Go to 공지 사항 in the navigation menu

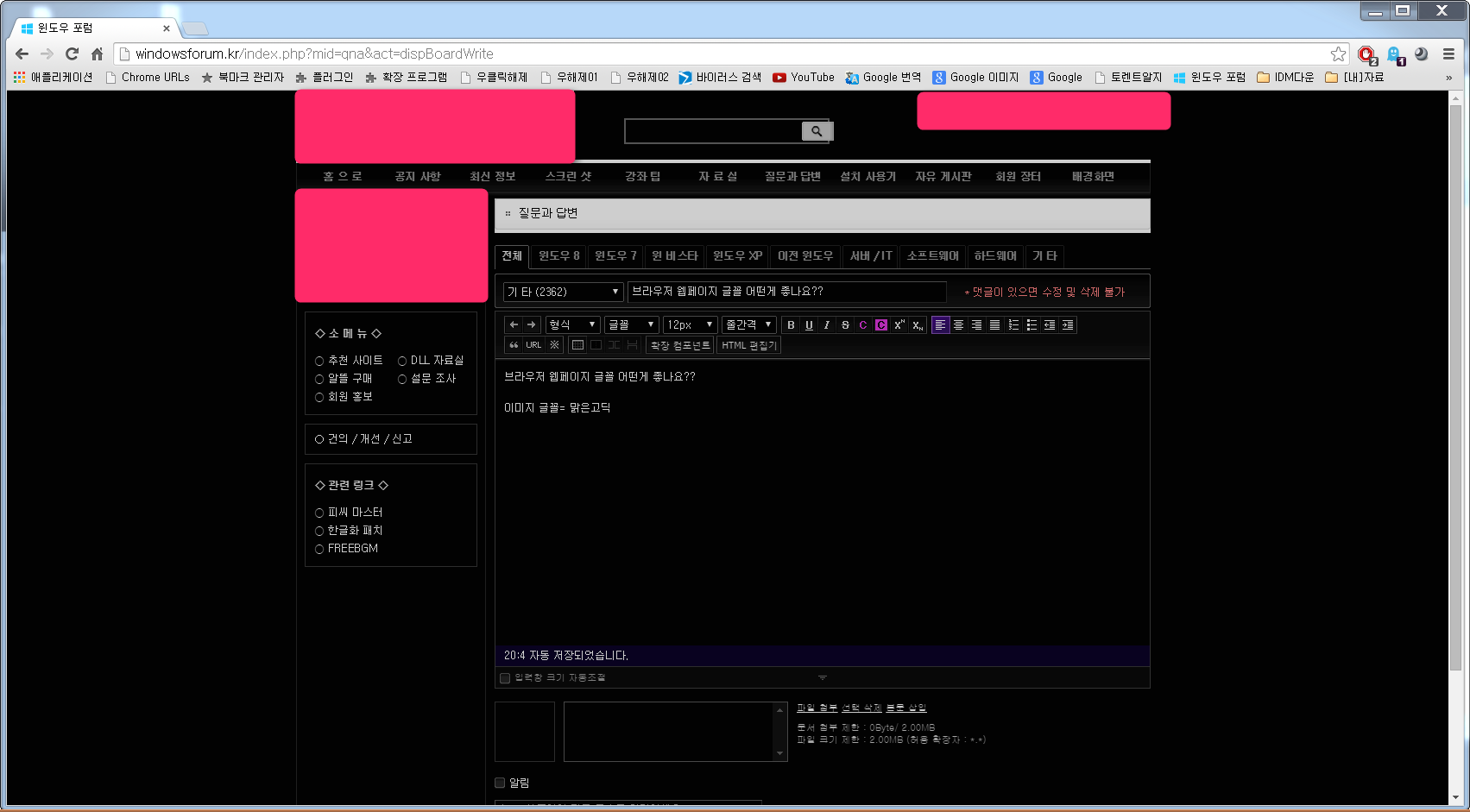click(x=418, y=176)
